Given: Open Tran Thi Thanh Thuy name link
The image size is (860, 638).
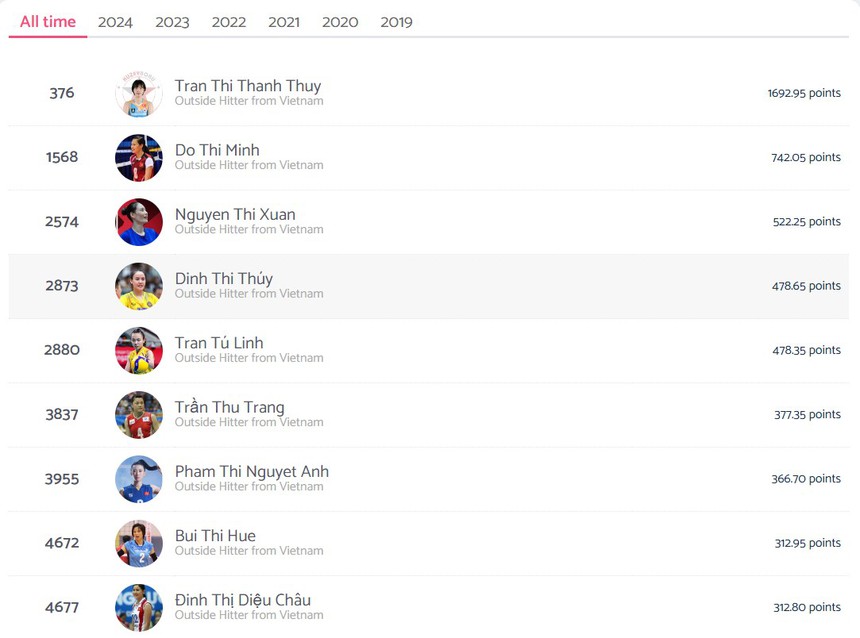Looking at the screenshot, I should point(248,86).
